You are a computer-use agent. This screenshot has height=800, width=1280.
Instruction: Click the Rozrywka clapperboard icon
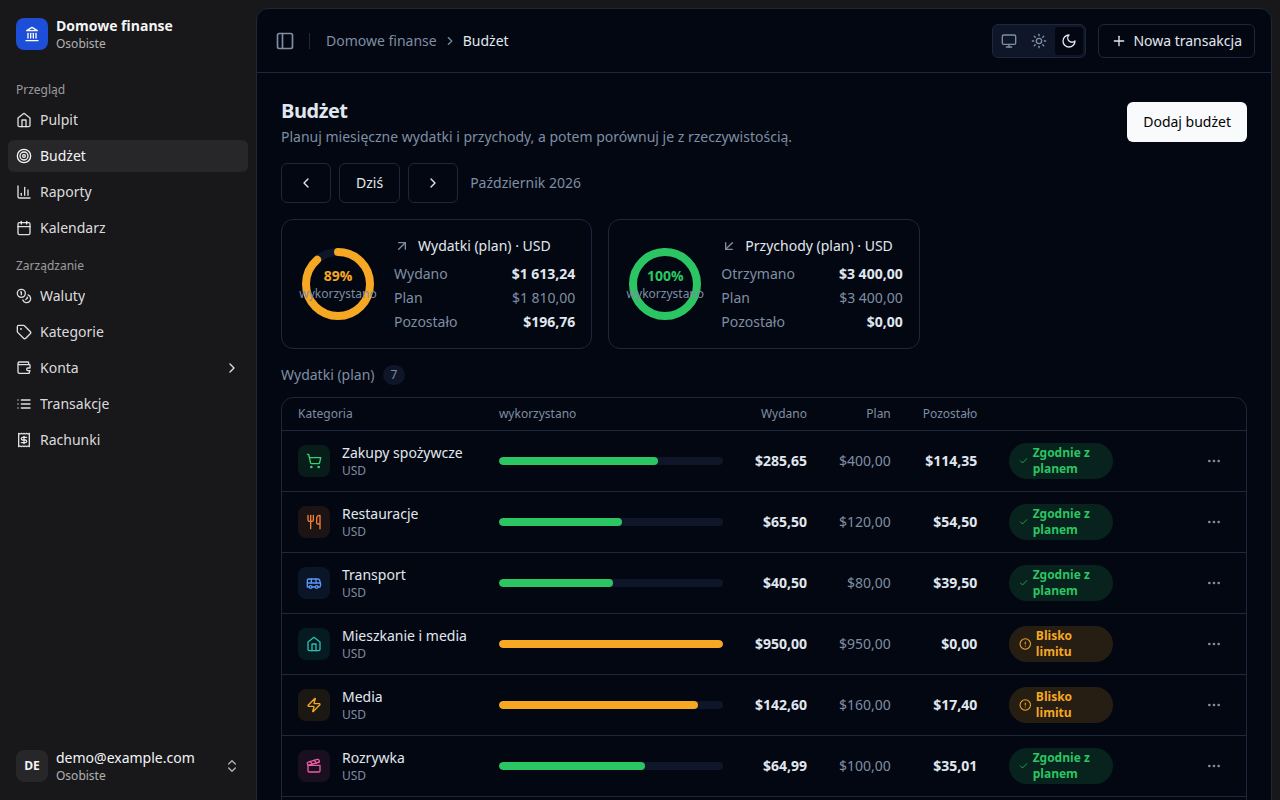click(x=314, y=766)
